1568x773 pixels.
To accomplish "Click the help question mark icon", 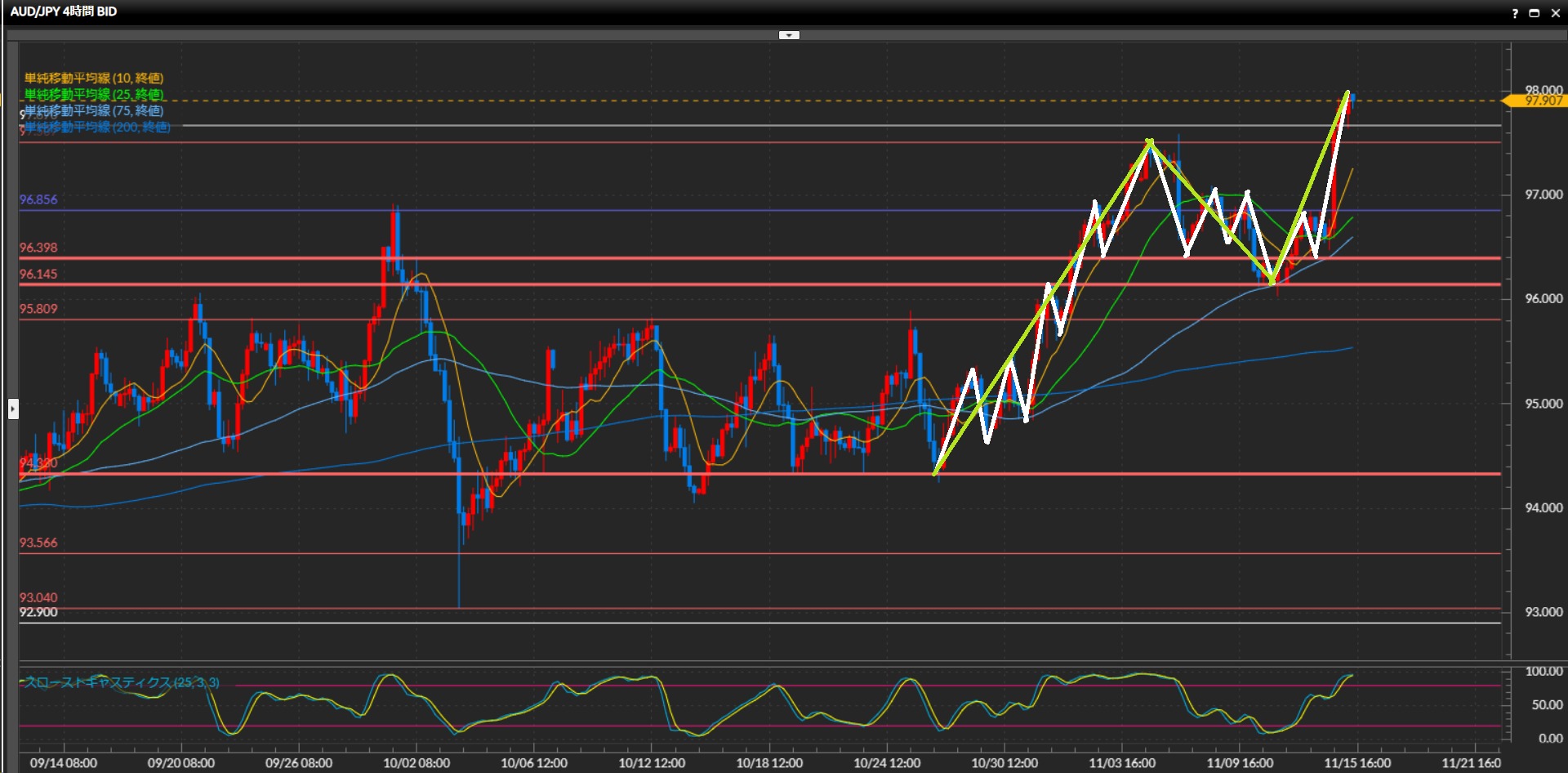I will 1515,13.
